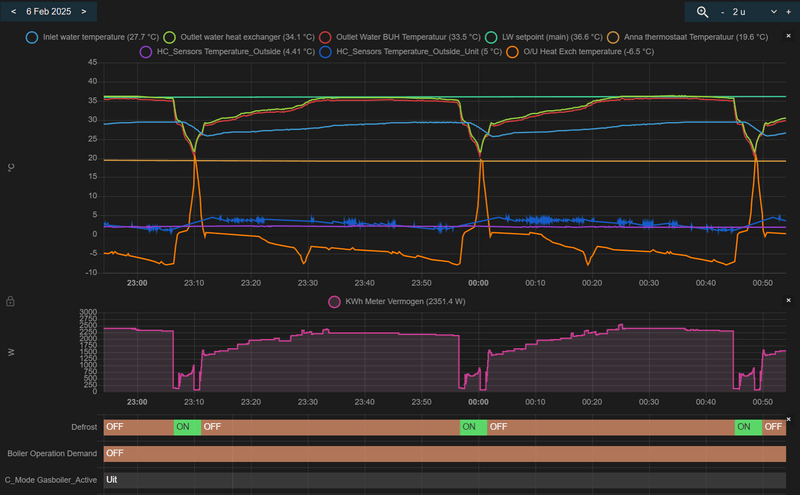Open the 2 u time range dropdown
This screenshot has height=495, width=800.
[755, 12]
